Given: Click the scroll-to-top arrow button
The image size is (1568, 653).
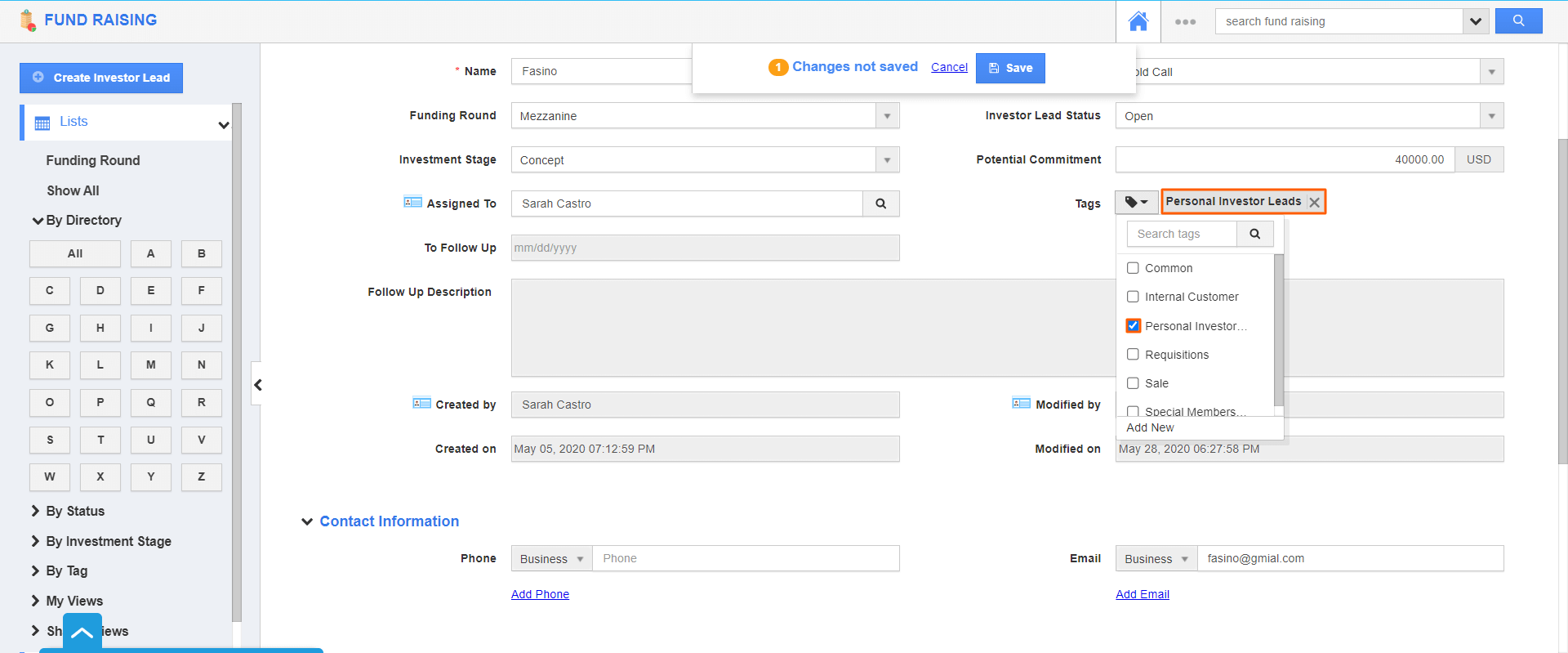Looking at the screenshot, I should [82, 633].
